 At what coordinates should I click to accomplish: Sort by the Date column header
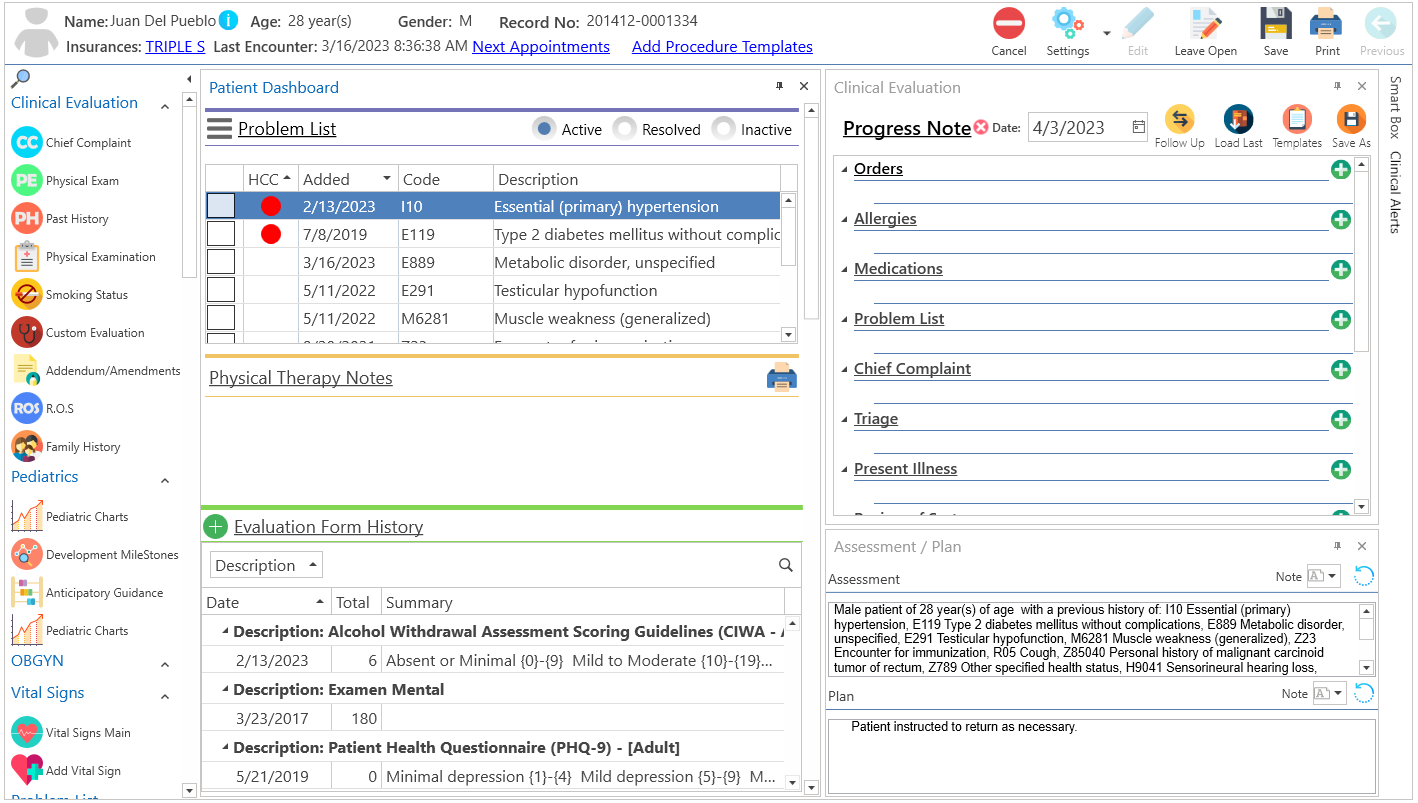pos(266,602)
